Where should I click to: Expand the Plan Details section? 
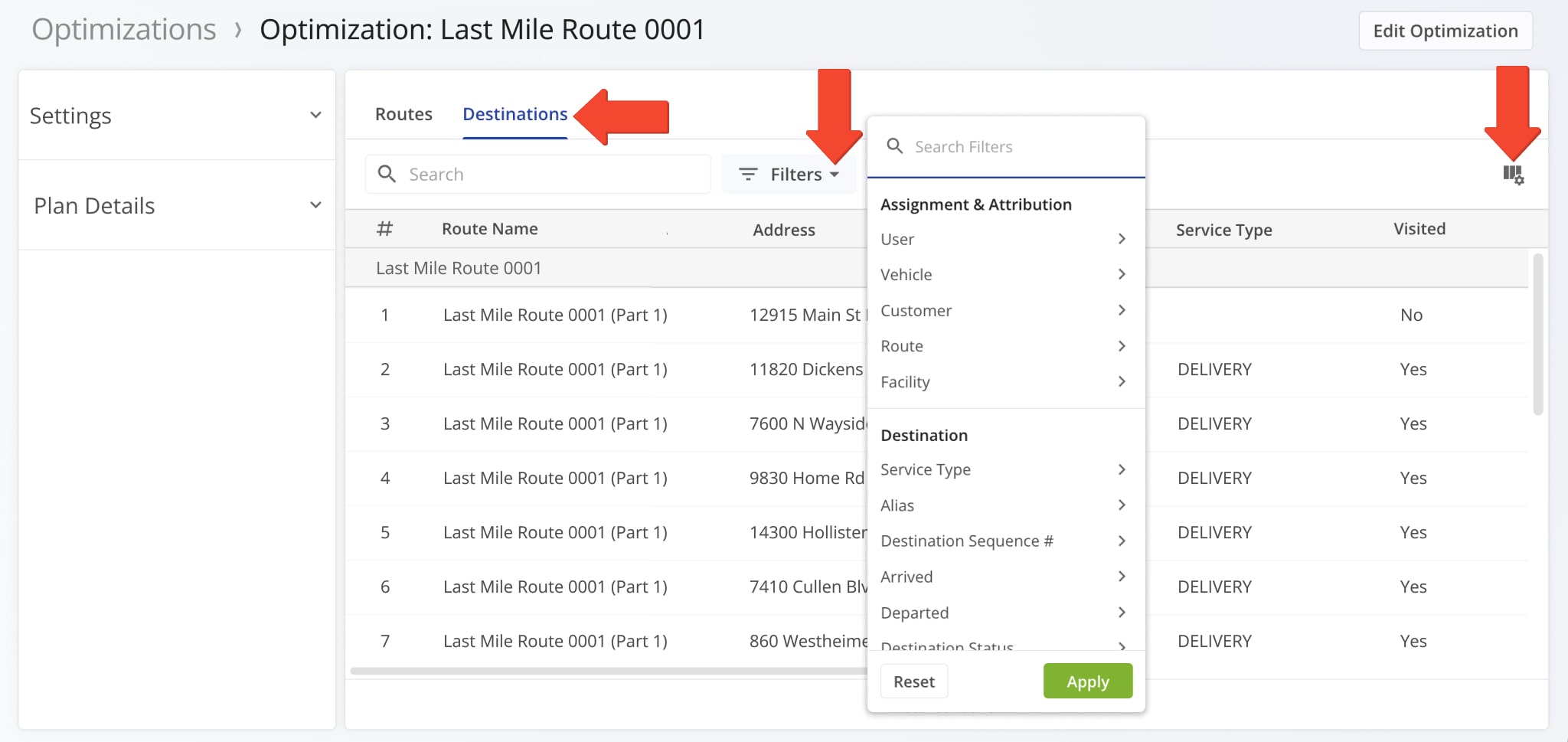315,205
